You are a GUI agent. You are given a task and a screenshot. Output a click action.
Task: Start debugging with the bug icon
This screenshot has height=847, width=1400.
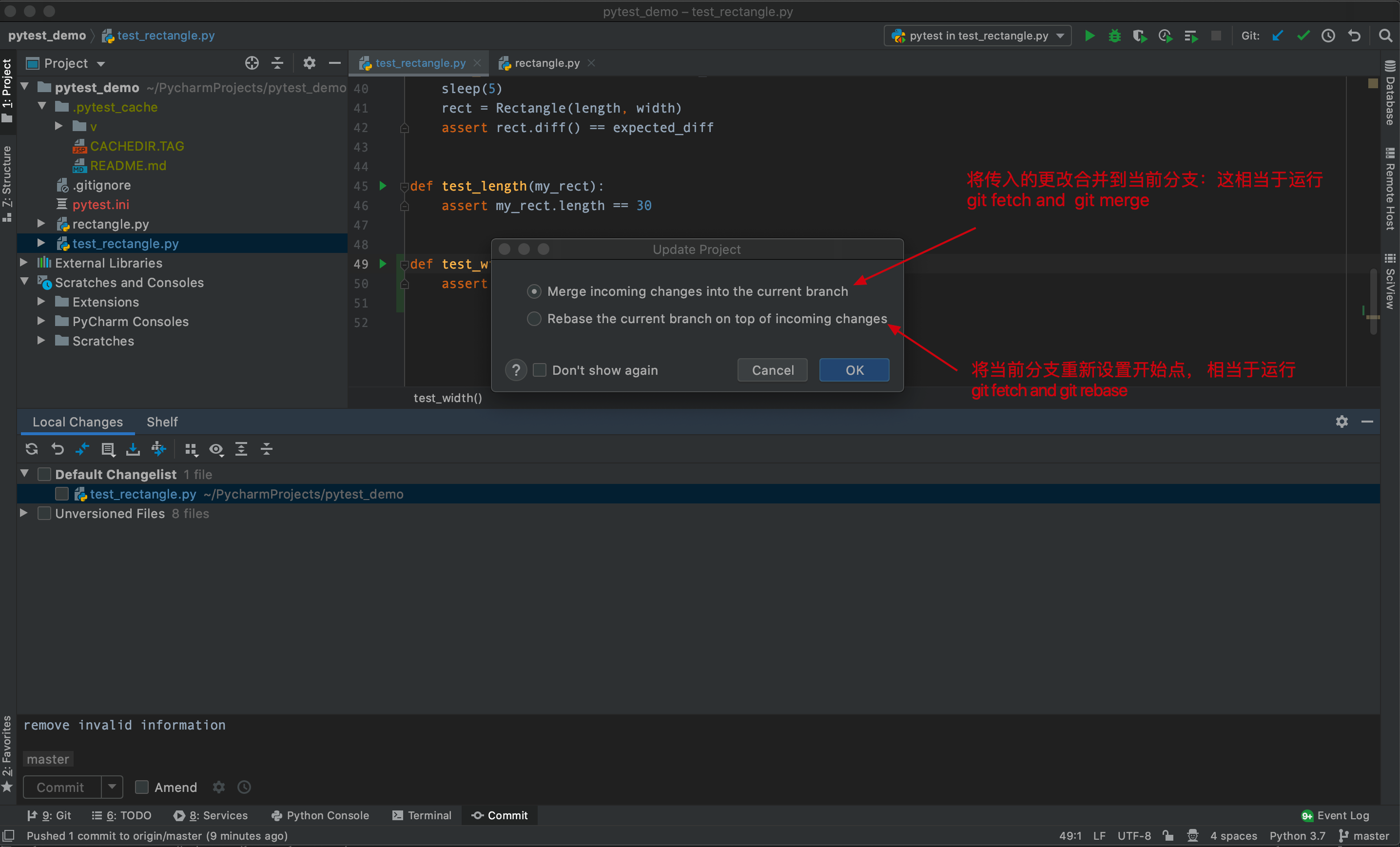1114,36
